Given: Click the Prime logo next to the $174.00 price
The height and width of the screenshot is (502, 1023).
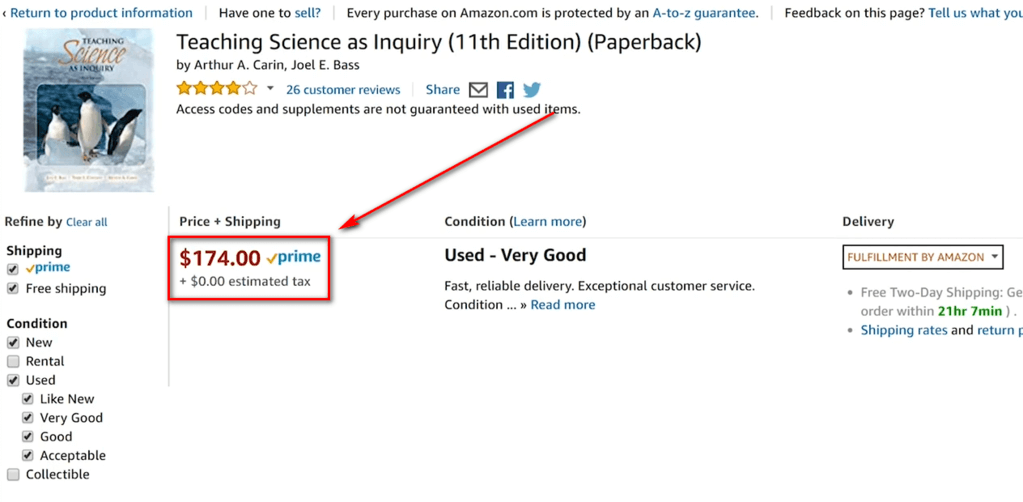Looking at the screenshot, I should pyautogui.click(x=294, y=258).
